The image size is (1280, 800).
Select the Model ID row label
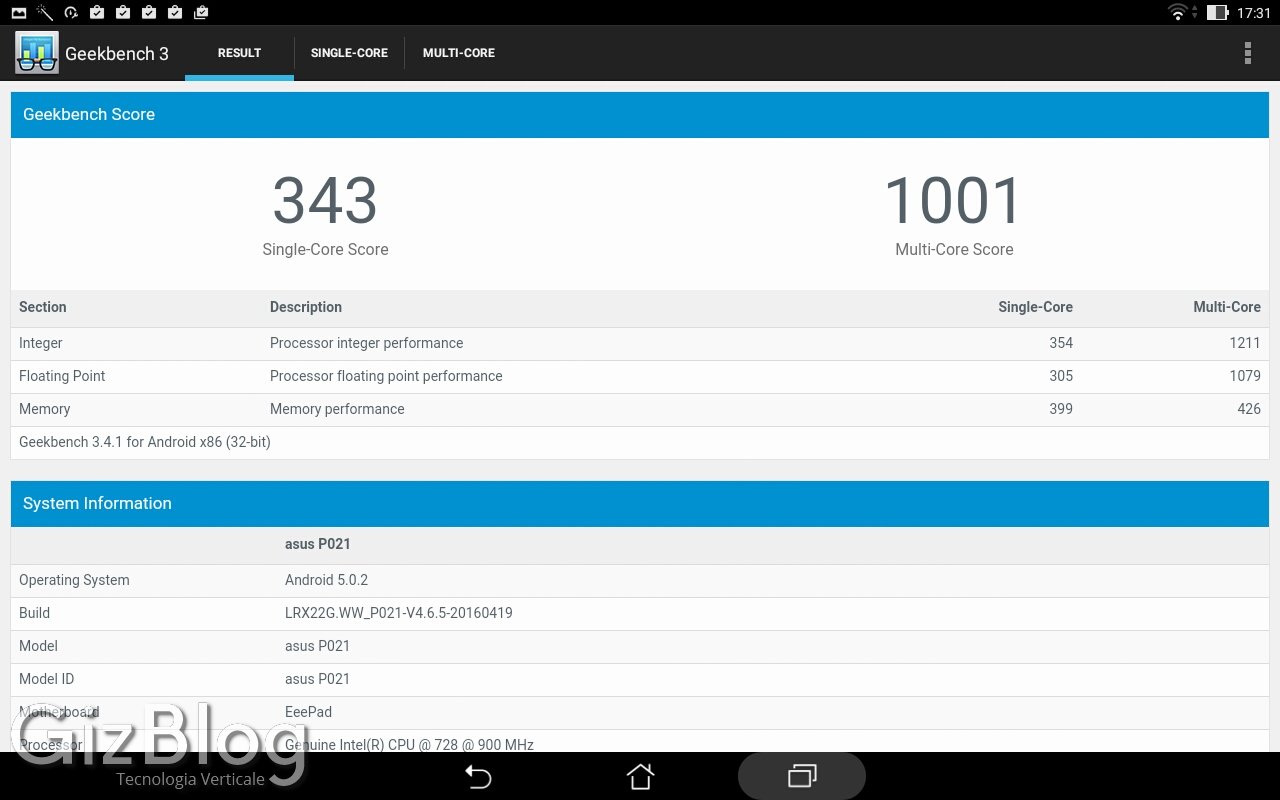tap(46, 679)
